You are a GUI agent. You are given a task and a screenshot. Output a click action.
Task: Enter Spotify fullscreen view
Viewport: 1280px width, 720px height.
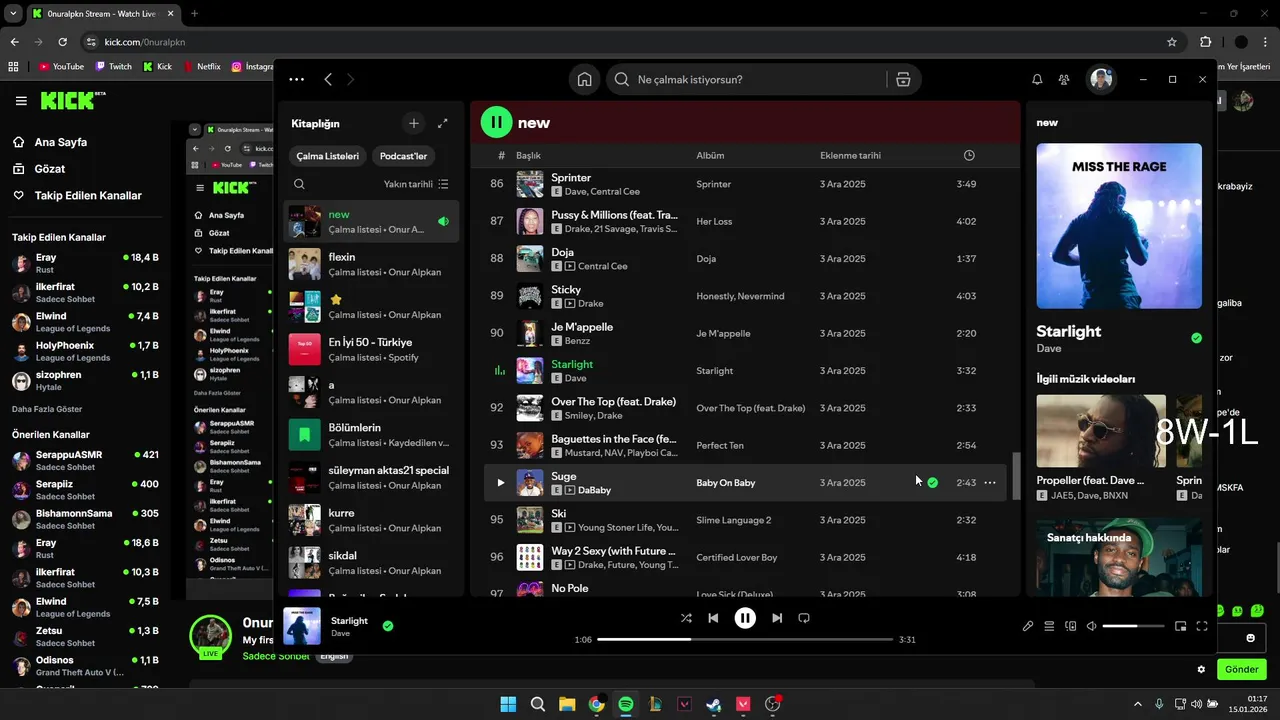pos(1202,626)
